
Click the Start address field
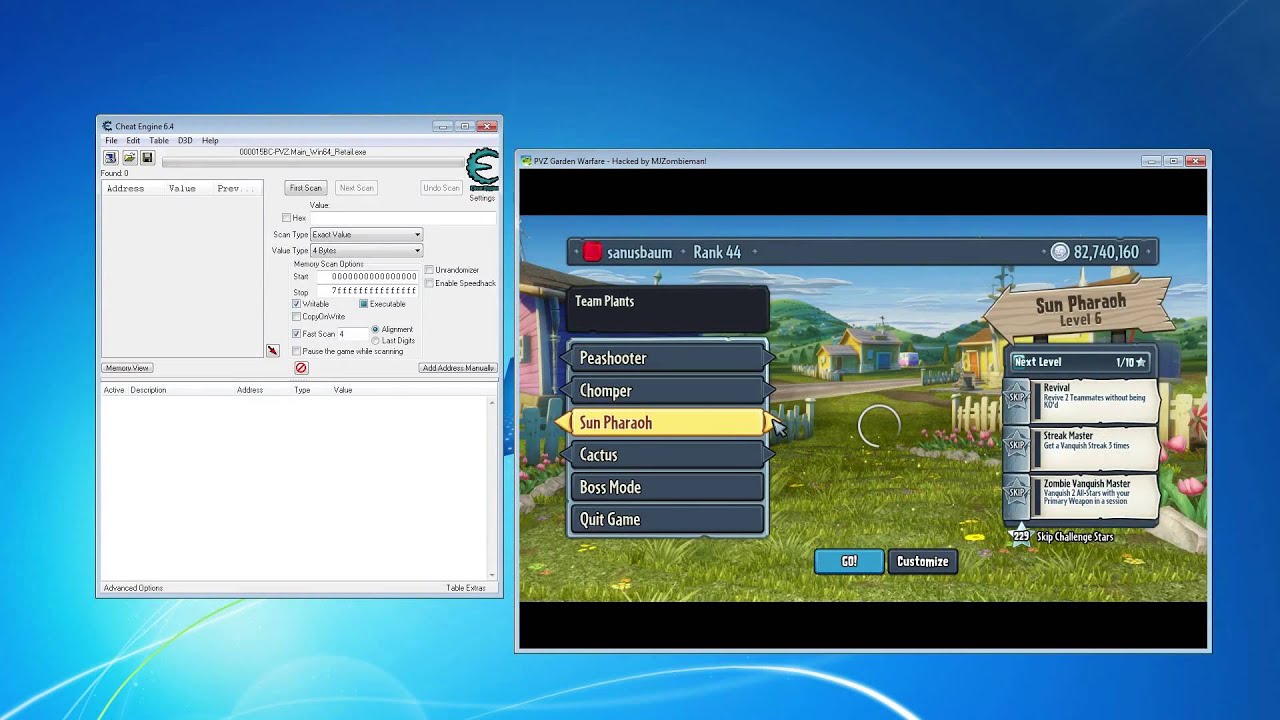click(368, 277)
